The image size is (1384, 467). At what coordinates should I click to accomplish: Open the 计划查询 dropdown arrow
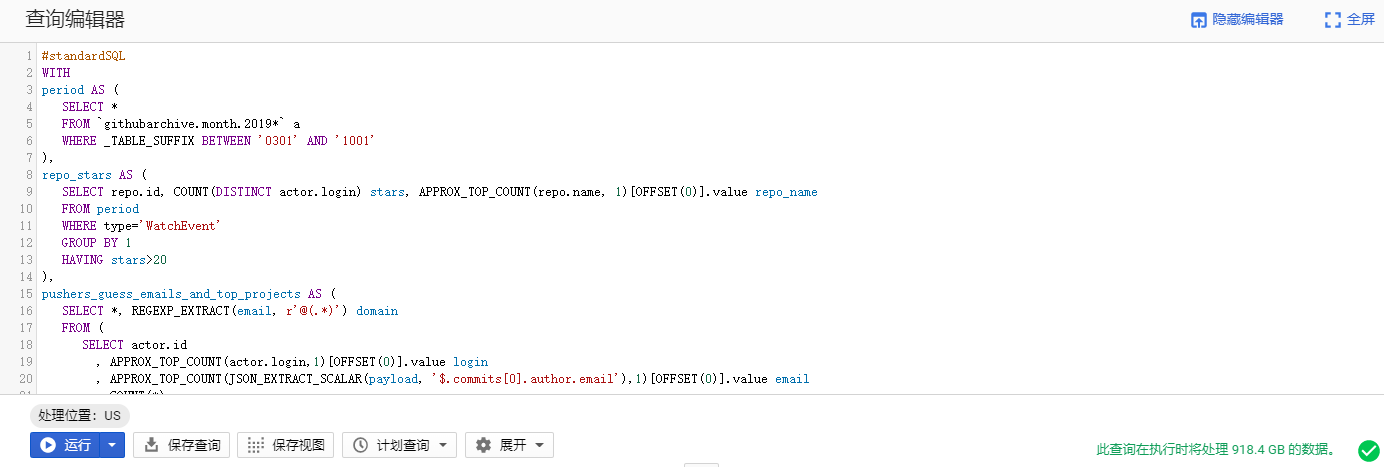coord(443,445)
